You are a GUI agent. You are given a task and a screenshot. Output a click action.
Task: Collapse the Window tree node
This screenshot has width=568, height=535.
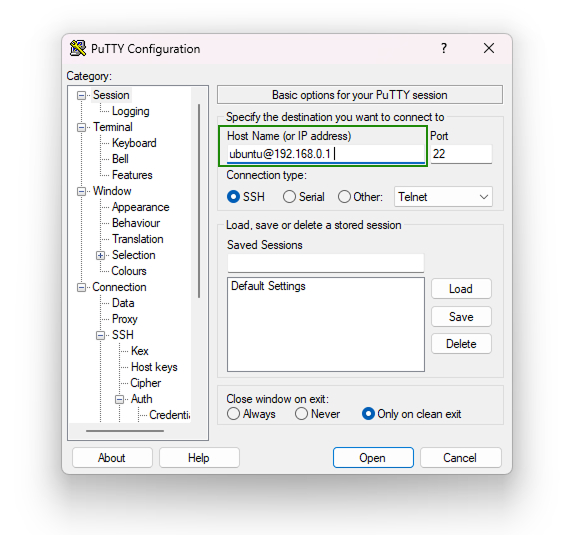82,191
